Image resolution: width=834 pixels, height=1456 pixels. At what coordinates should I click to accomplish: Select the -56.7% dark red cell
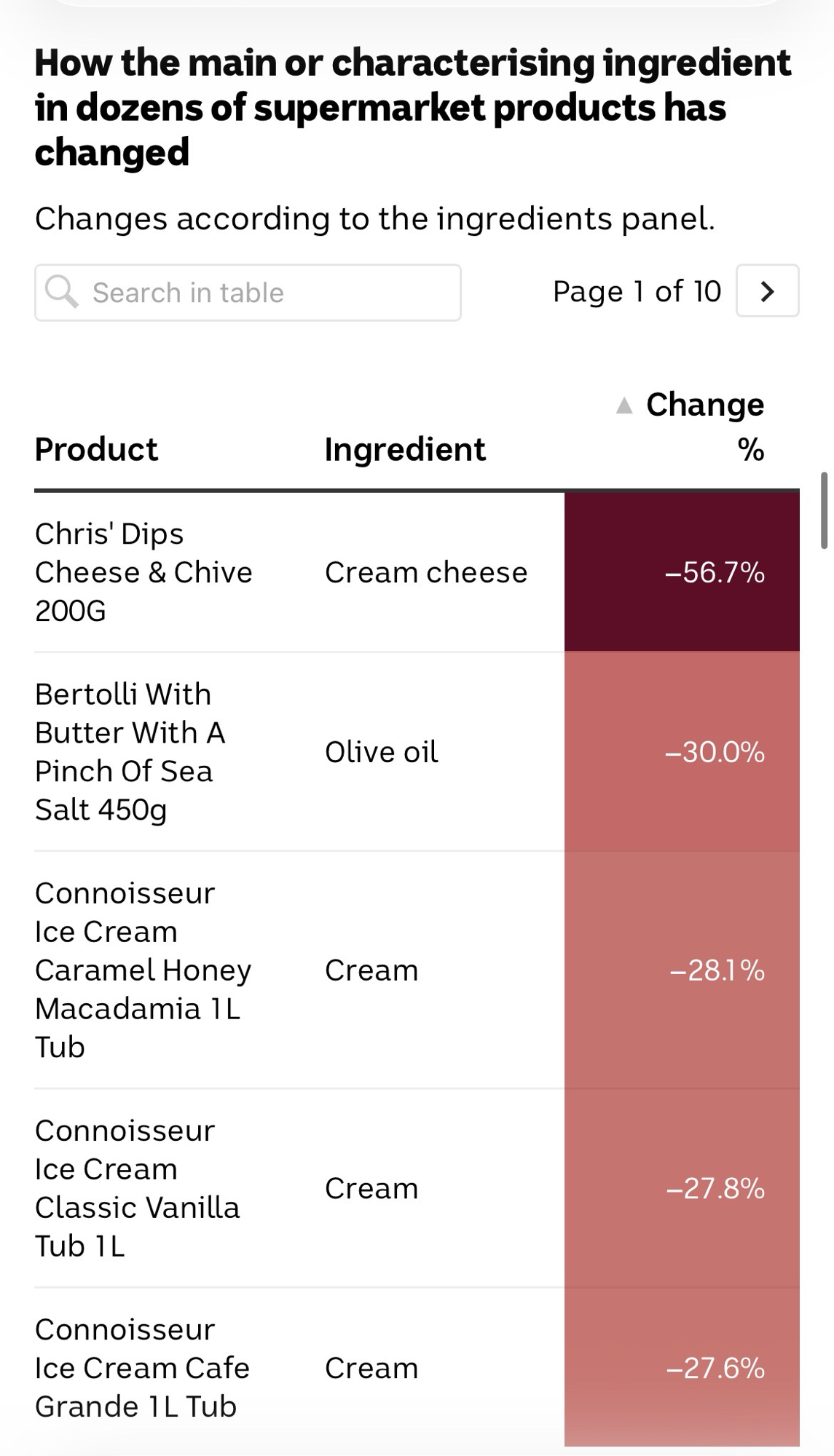click(x=682, y=572)
